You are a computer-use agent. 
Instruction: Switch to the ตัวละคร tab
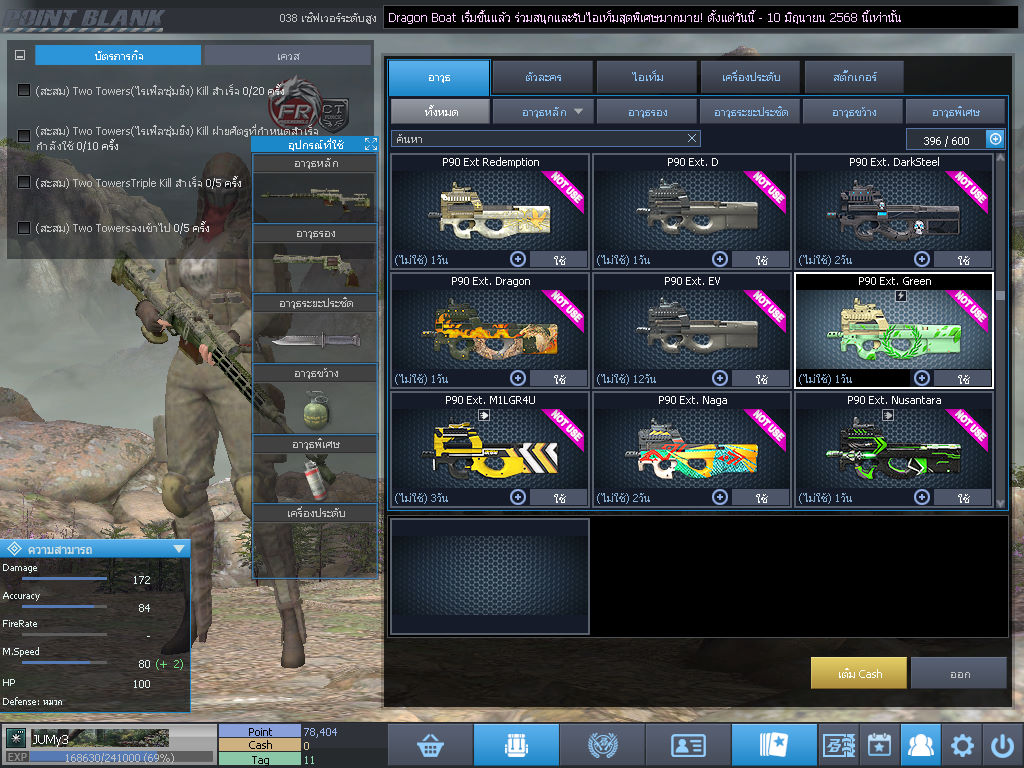[x=543, y=77]
